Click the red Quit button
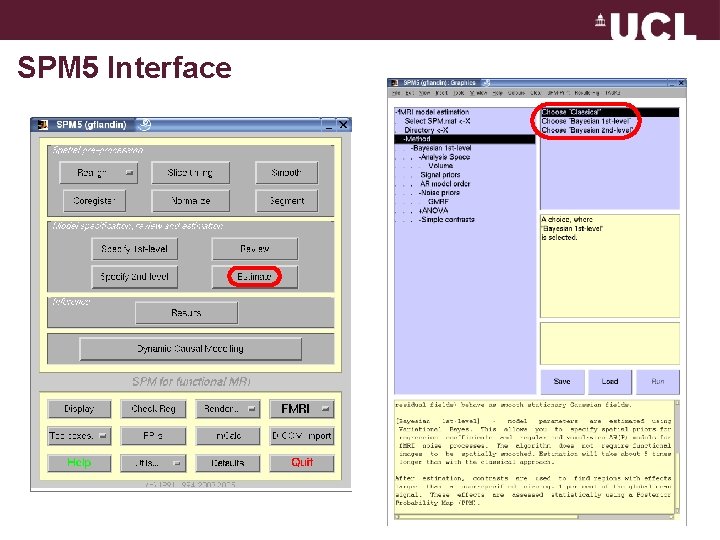 [x=302, y=463]
